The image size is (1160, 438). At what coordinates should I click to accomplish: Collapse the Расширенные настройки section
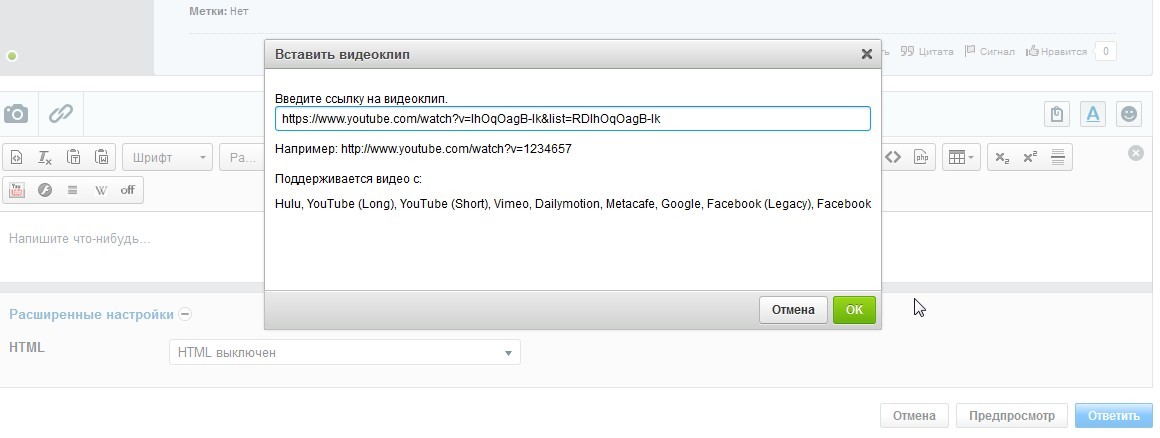point(185,314)
